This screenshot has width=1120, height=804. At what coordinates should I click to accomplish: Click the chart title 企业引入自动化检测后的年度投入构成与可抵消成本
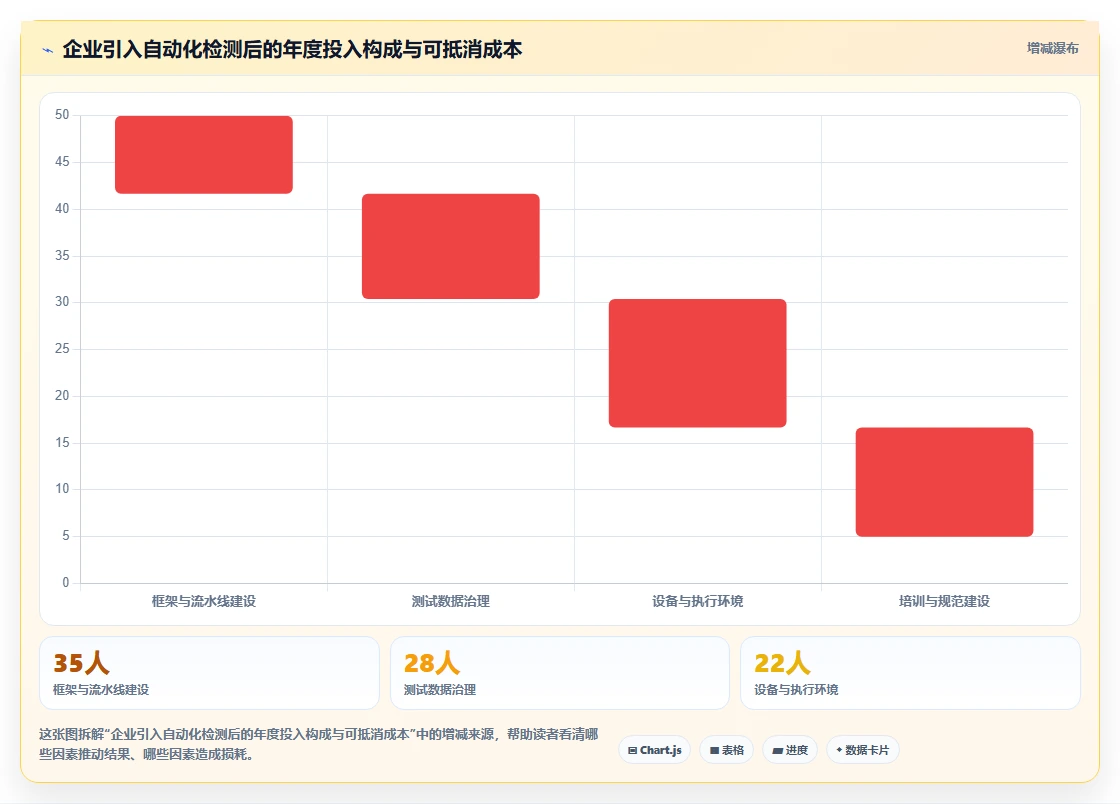point(292,49)
